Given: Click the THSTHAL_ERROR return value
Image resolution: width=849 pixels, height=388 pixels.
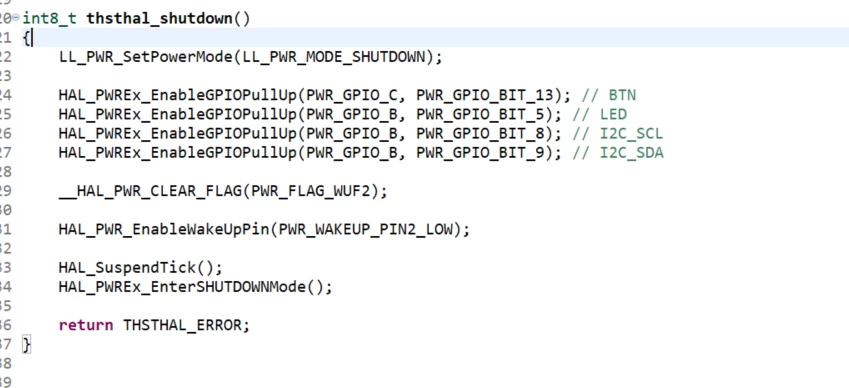Looking at the screenshot, I should point(181,325).
